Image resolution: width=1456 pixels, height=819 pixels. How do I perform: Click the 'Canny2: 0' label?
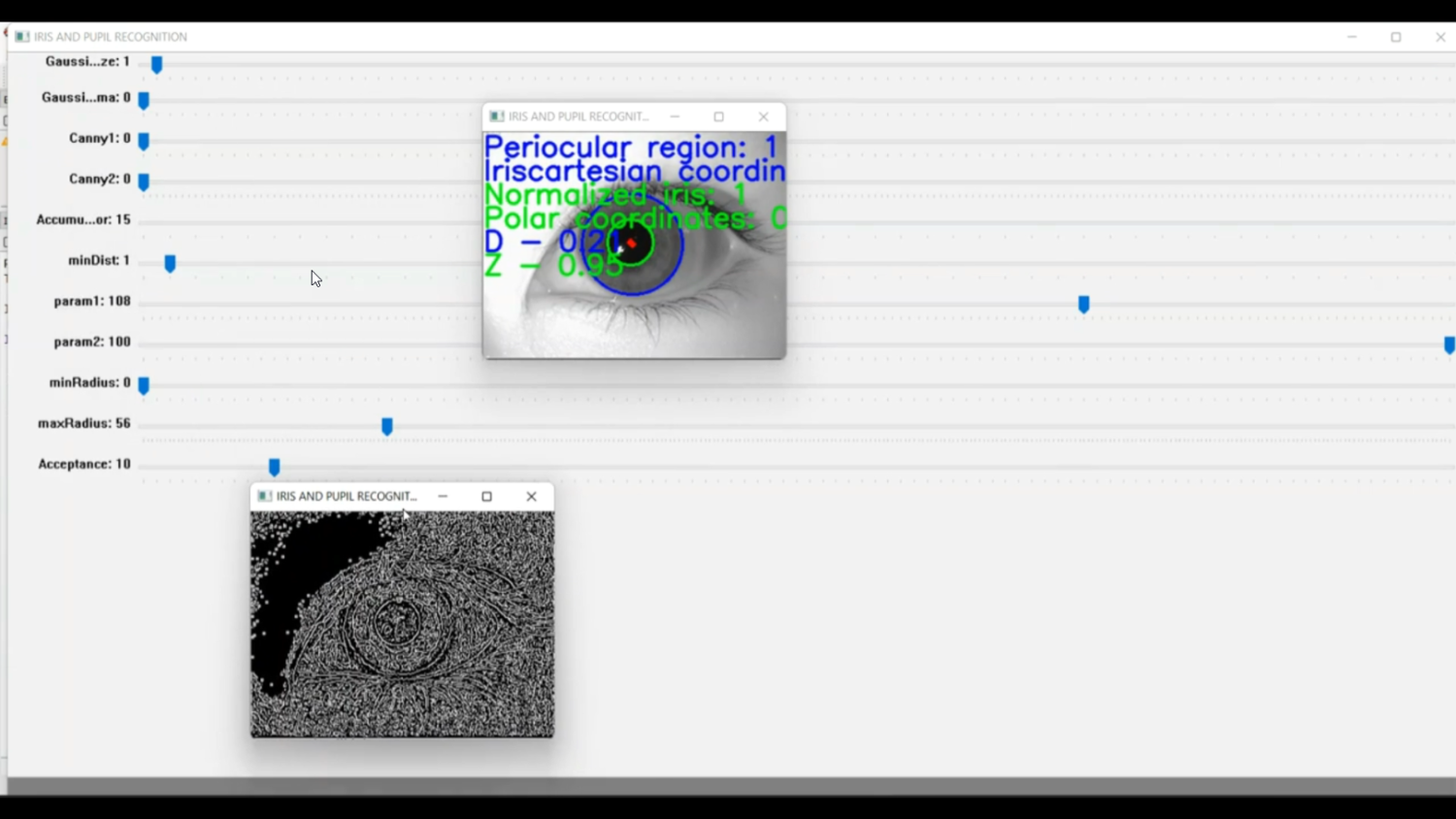tap(100, 179)
